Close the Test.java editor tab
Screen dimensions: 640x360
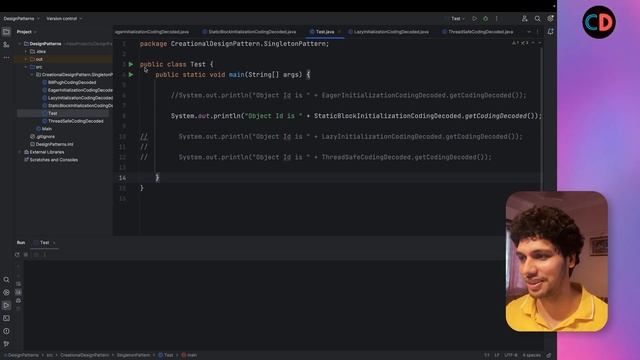339,32
